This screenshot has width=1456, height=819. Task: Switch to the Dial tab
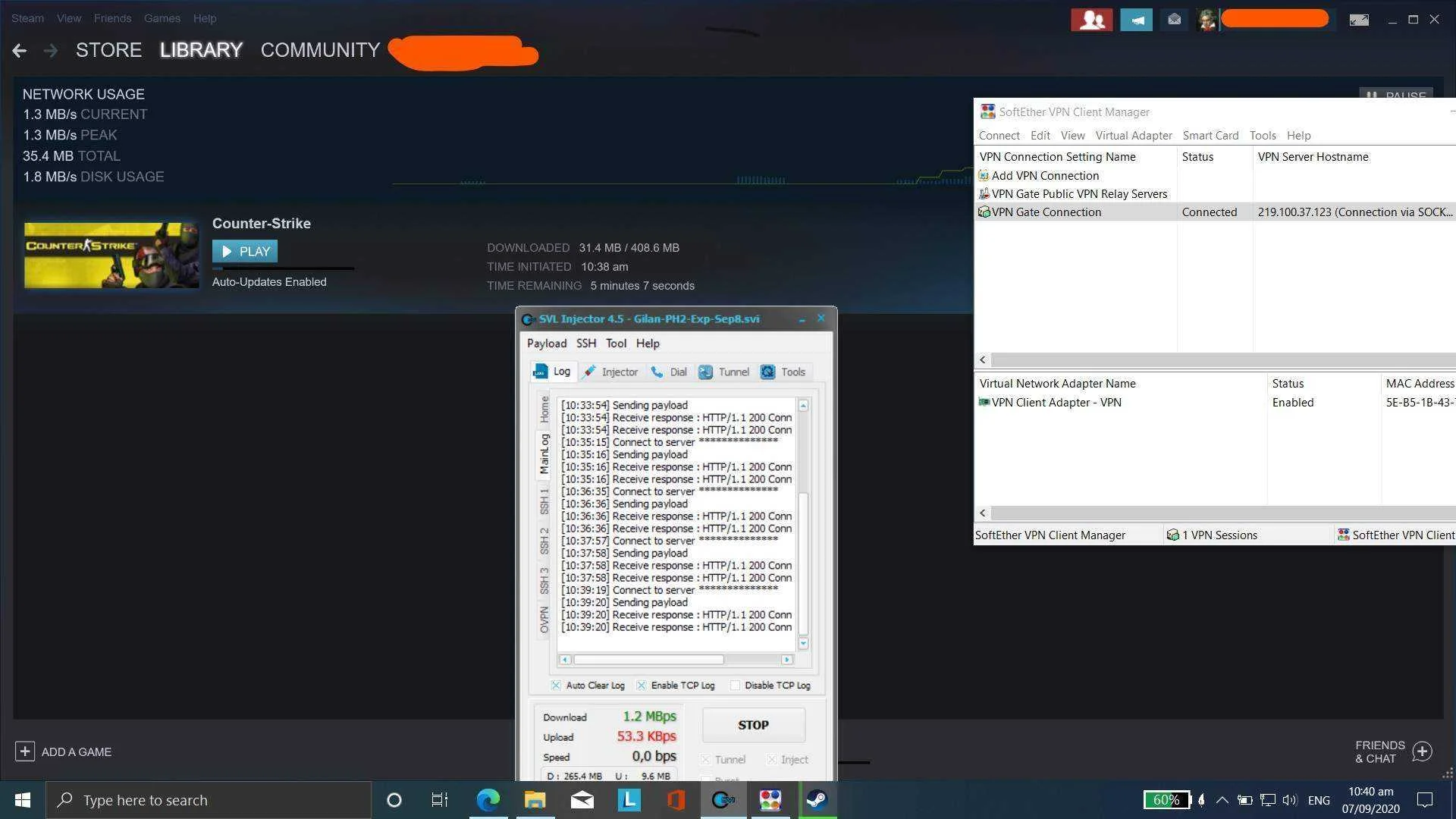(669, 372)
